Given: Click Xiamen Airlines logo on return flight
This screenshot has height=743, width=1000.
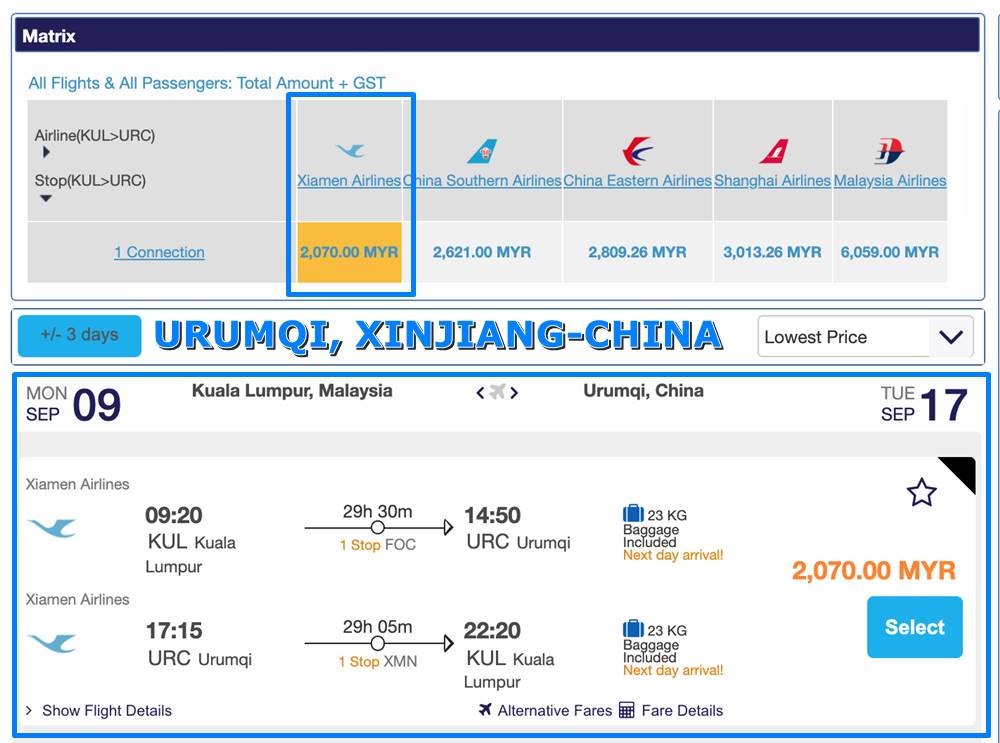Looking at the screenshot, I should pos(52,642).
